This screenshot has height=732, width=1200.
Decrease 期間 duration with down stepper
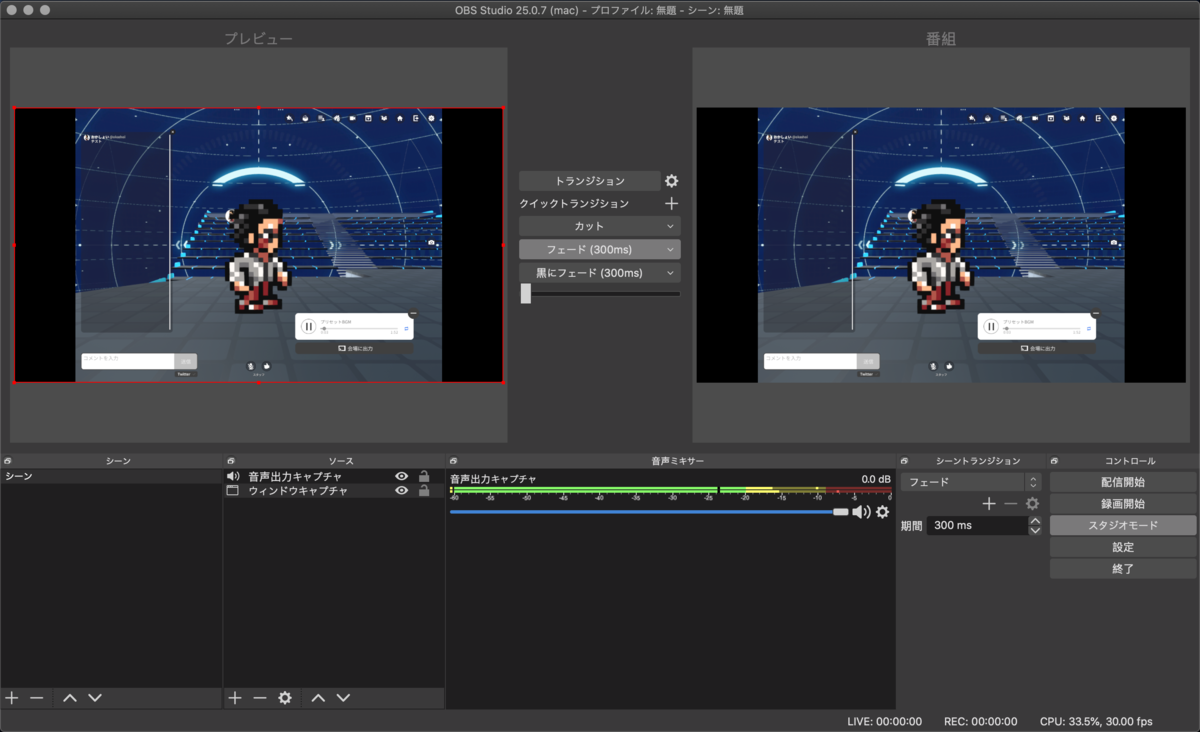pyautogui.click(x=1035, y=530)
